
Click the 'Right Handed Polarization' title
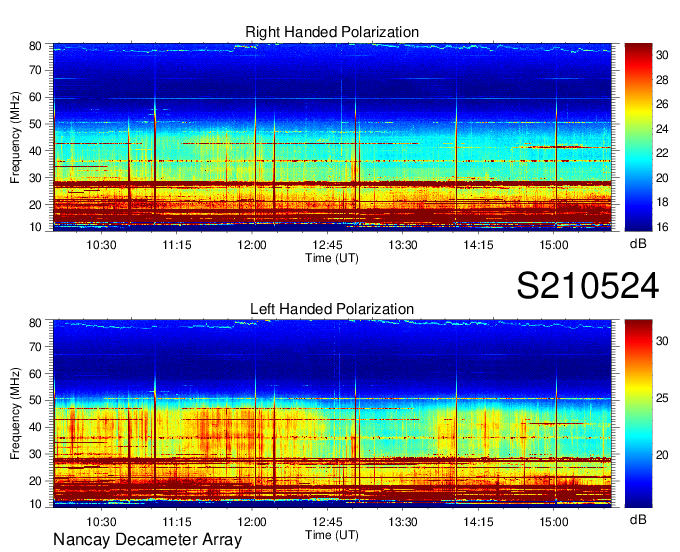[x=332, y=32]
